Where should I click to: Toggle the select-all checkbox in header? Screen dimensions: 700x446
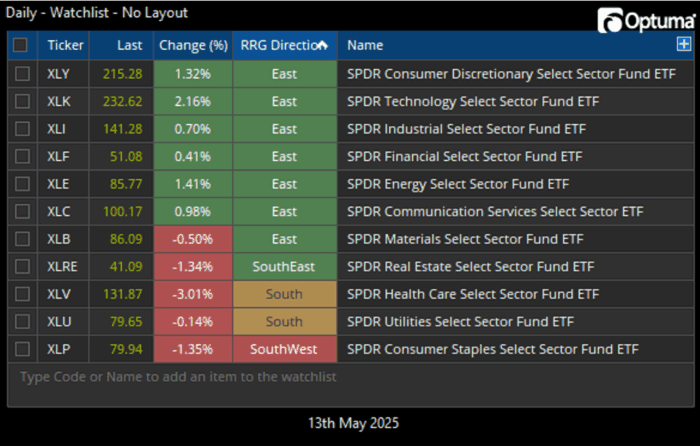21,45
